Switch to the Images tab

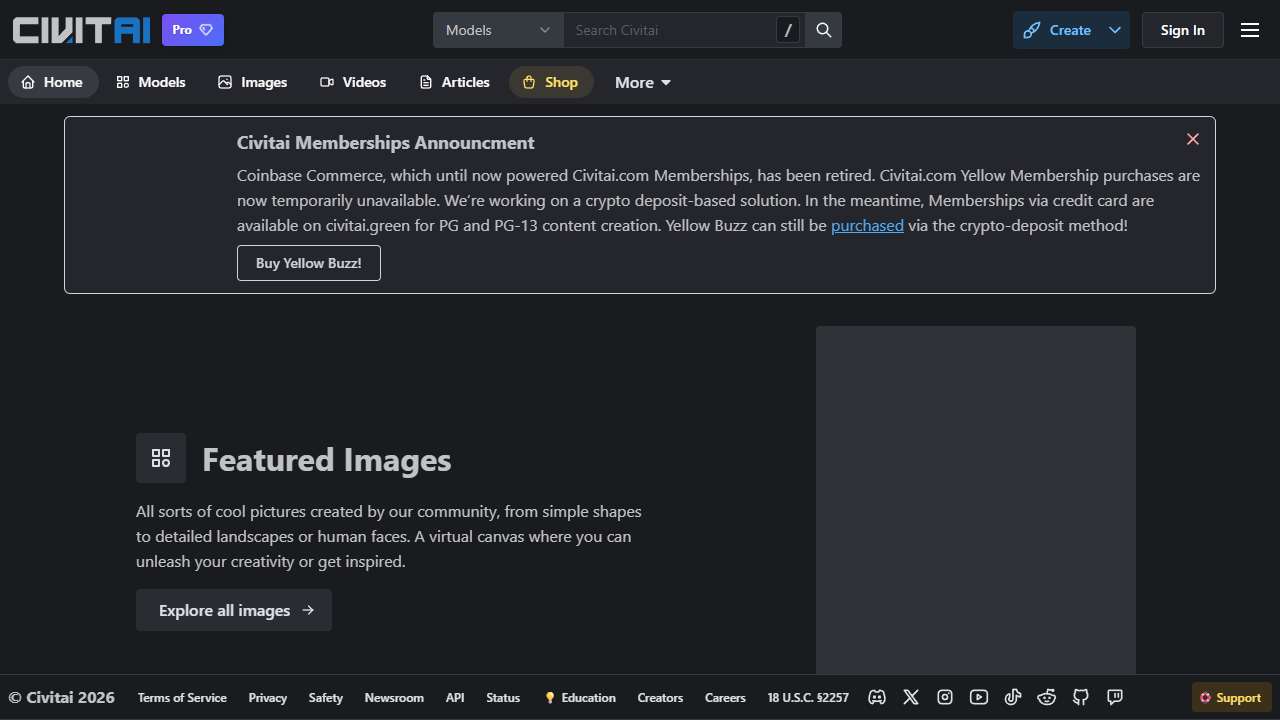(253, 82)
